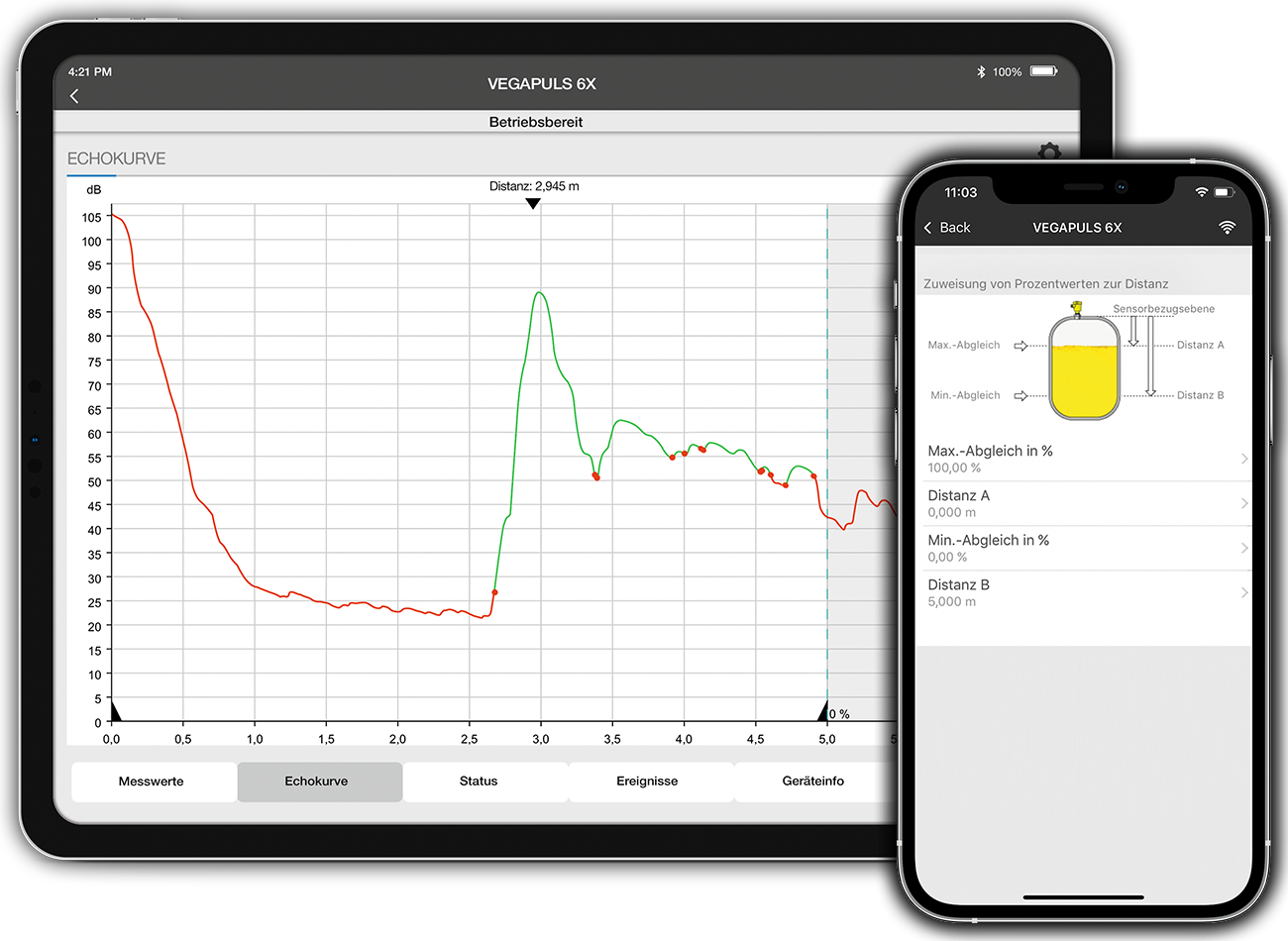Click the Distanz marker triangle above the curve

533,202
